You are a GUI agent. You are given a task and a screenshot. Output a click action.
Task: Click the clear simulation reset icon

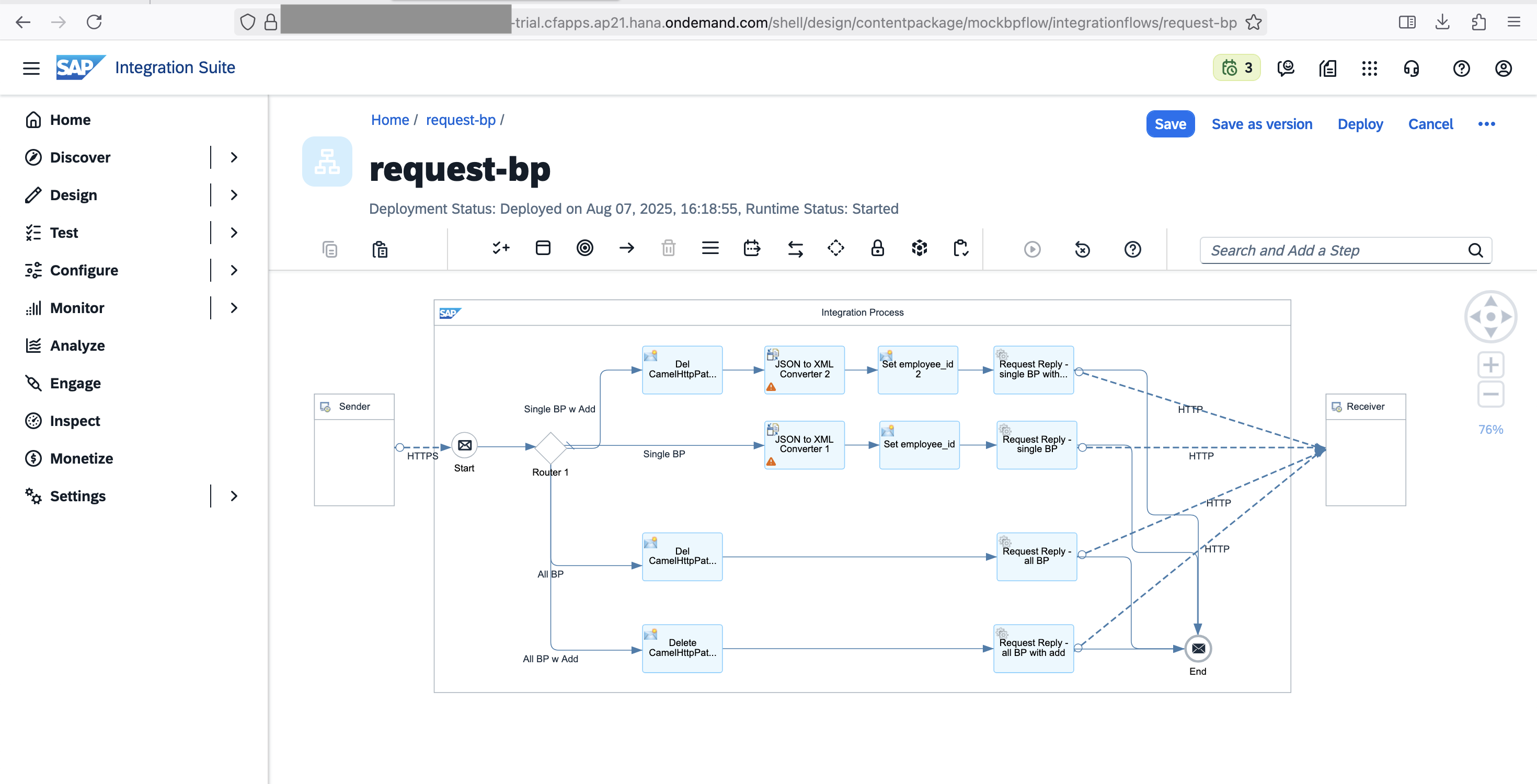pyautogui.click(x=1082, y=249)
